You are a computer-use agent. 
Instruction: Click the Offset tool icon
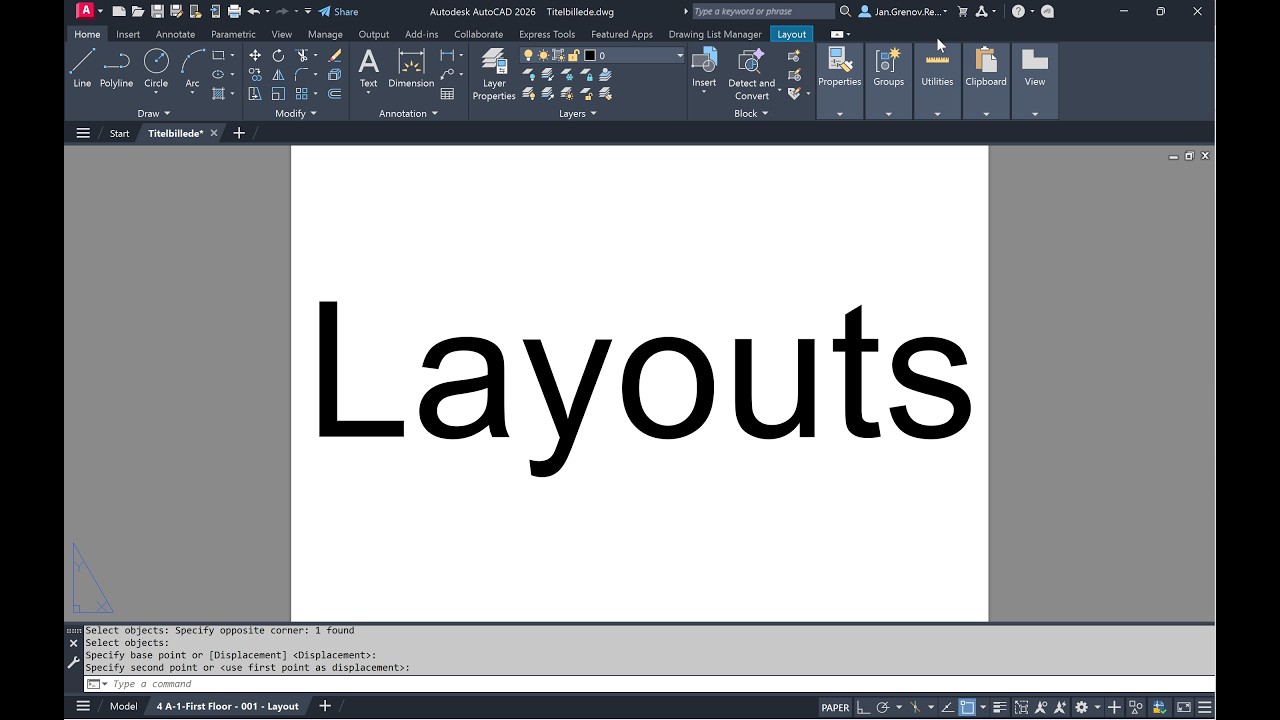[x=335, y=94]
